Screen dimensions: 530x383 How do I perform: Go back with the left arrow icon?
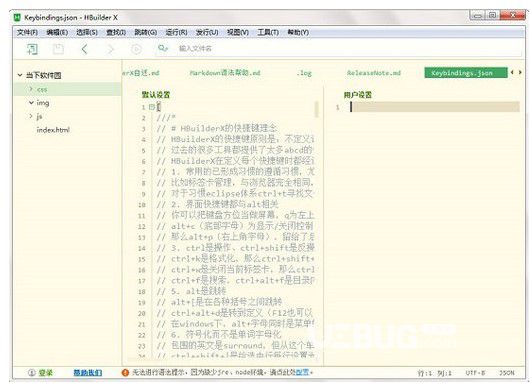pos(85,49)
